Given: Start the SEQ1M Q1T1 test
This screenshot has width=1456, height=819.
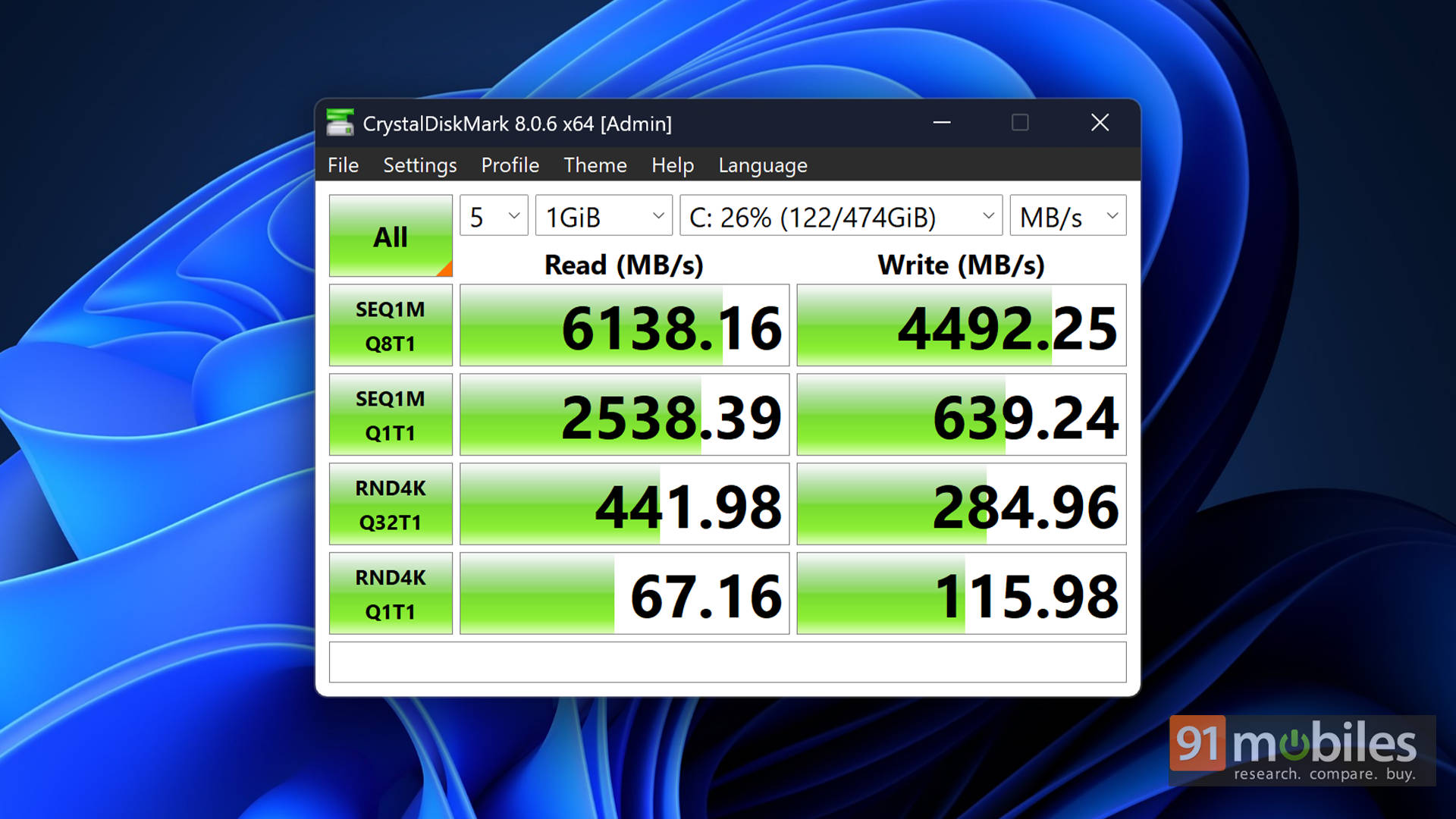Looking at the screenshot, I should coord(391,415).
